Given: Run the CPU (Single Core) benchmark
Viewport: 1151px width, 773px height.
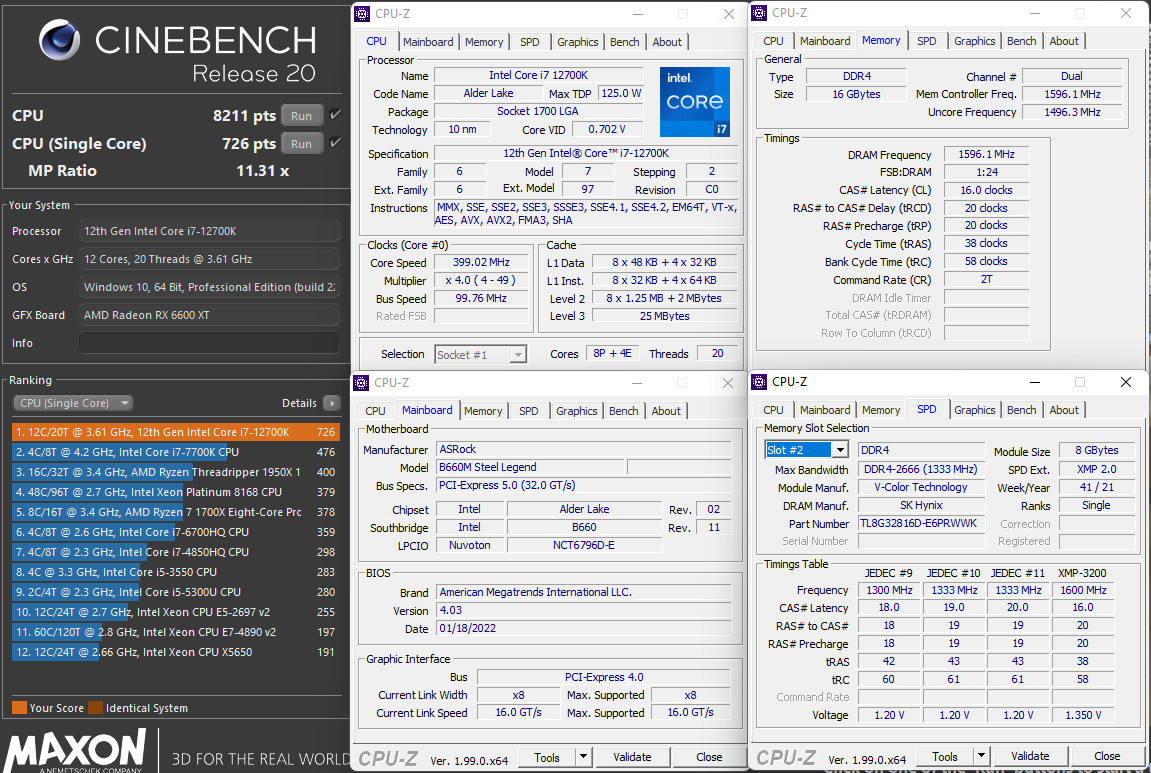Looking at the screenshot, I should (x=301, y=143).
